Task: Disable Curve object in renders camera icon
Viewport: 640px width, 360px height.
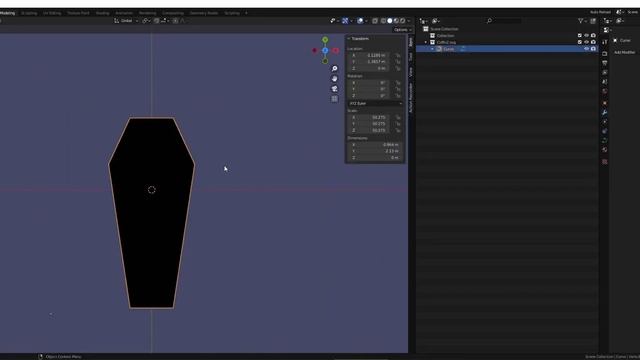Action: [593, 49]
